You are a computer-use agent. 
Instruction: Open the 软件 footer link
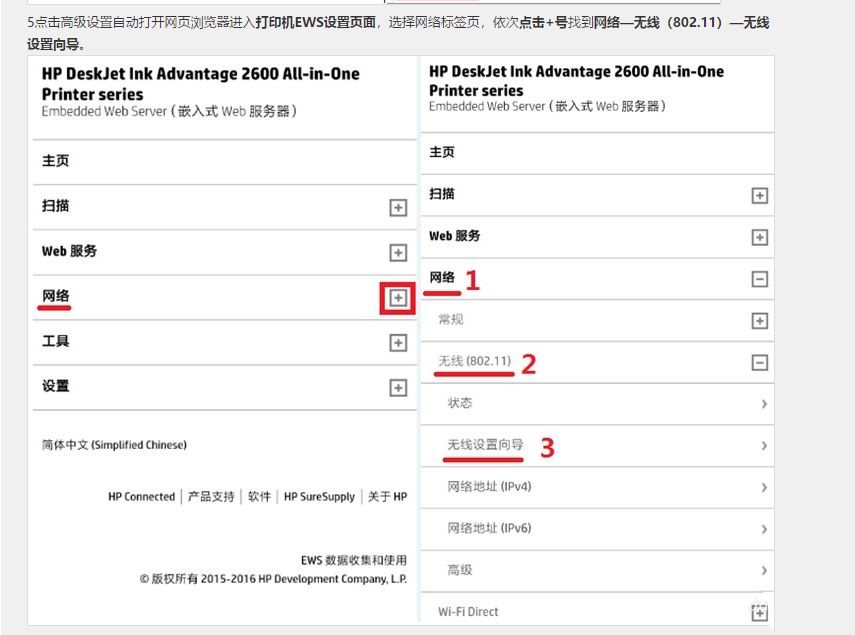click(x=259, y=497)
